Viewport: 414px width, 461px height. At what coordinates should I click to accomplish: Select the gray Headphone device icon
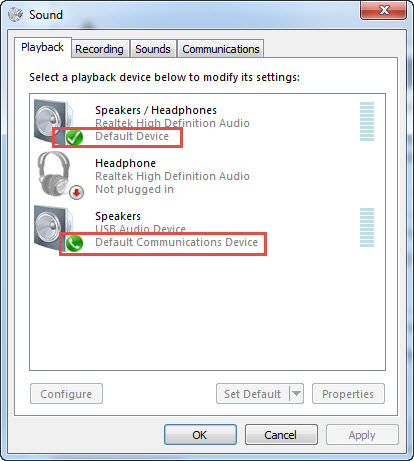point(55,173)
